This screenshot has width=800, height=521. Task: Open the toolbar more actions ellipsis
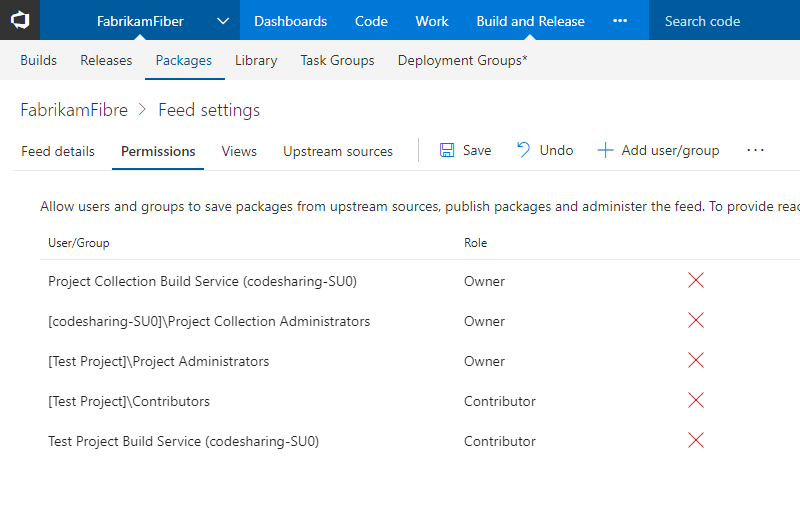click(755, 150)
